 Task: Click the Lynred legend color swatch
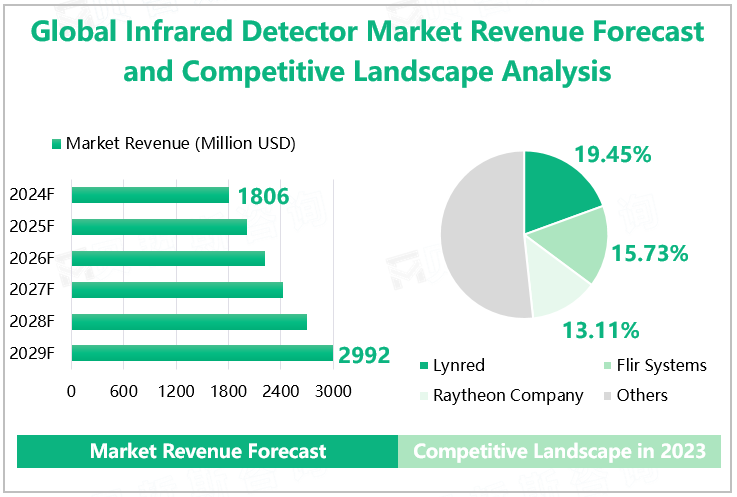pos(424,366)
